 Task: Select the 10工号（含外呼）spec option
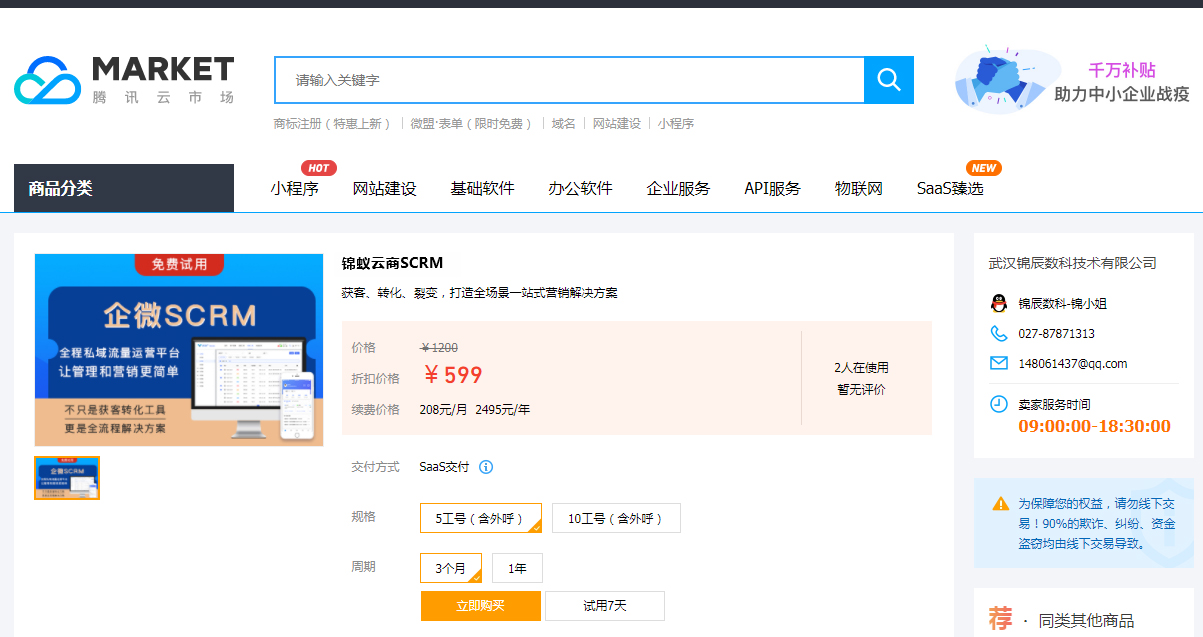(616, 518)
